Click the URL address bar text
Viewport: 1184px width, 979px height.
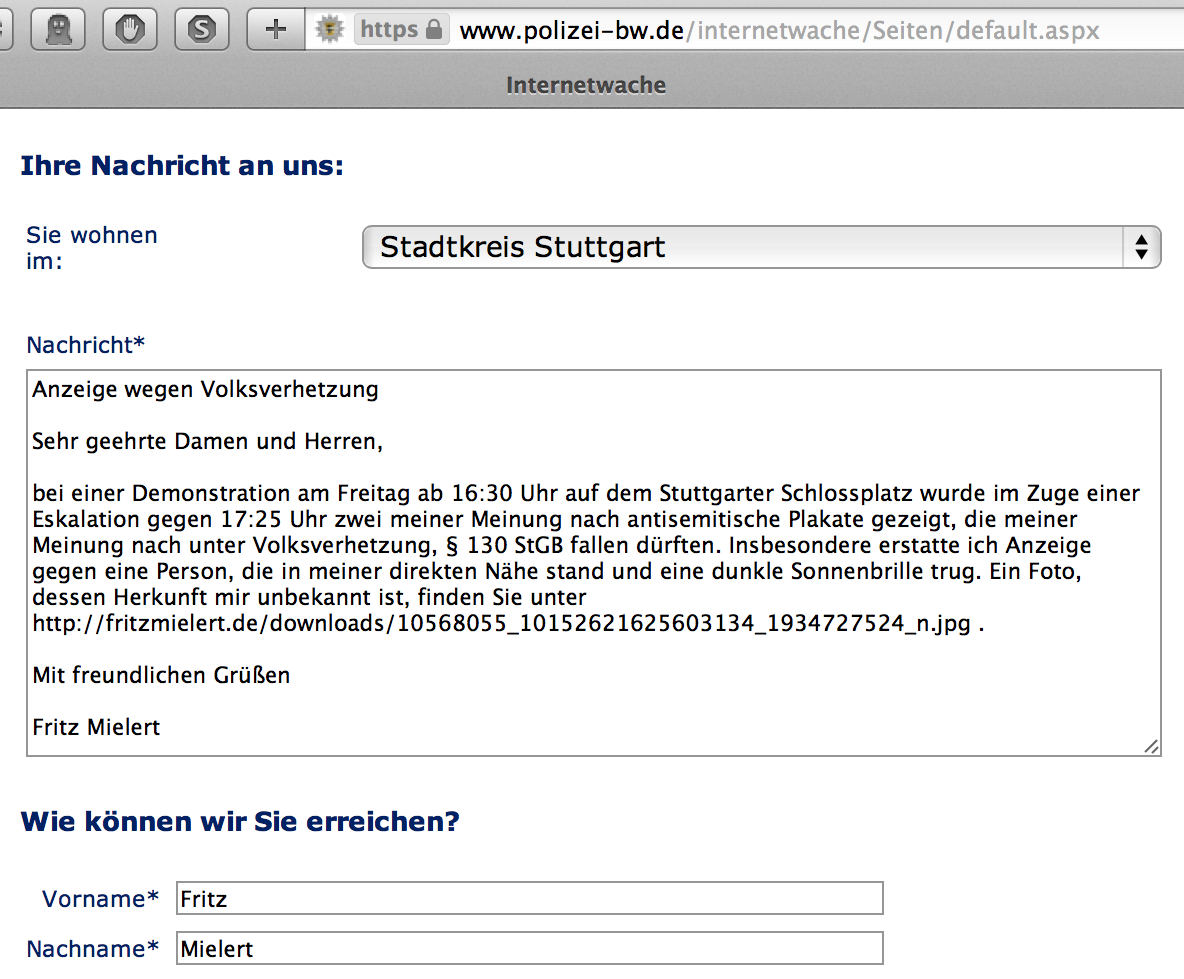[778, 30]
